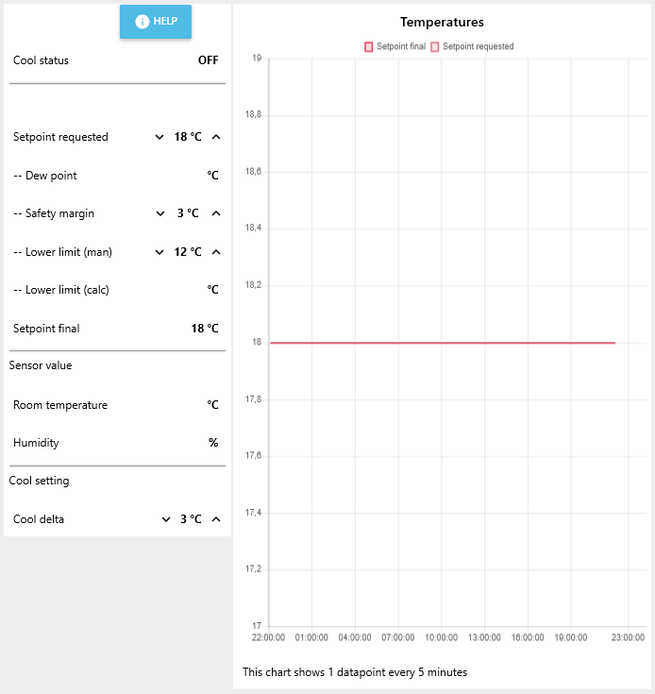Click the HELP button

(x=155, y=22)
